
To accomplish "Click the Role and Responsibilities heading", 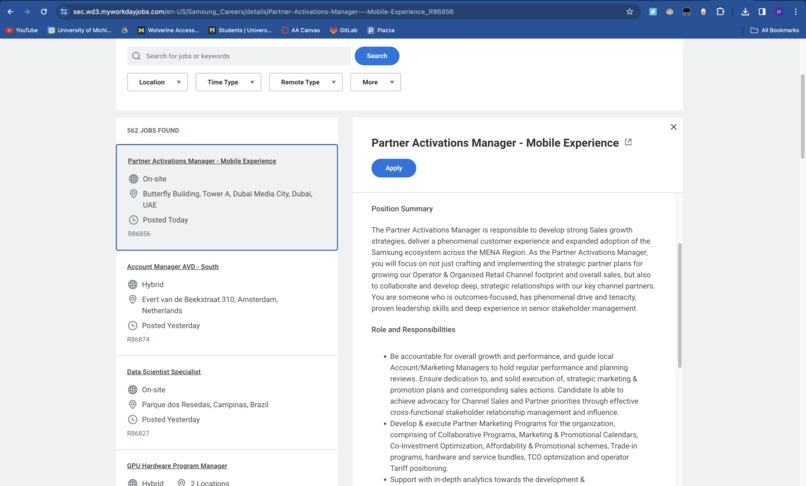I will coord(413,330).
